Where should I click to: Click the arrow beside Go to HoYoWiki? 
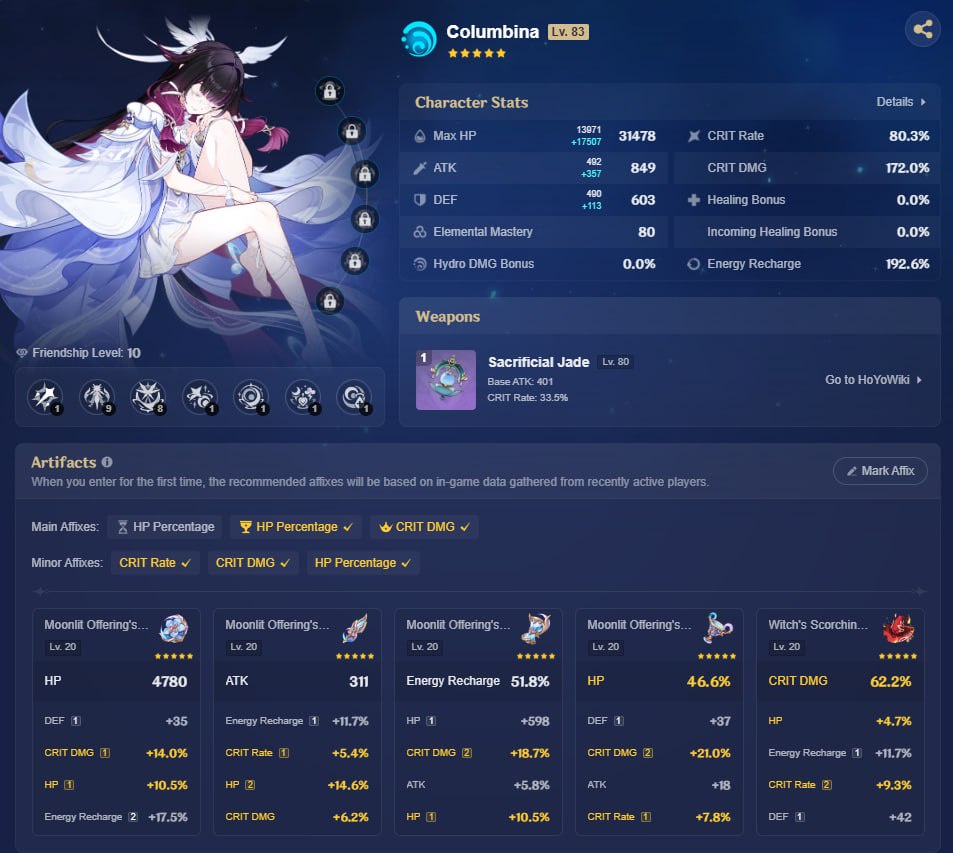pos(919,380)
